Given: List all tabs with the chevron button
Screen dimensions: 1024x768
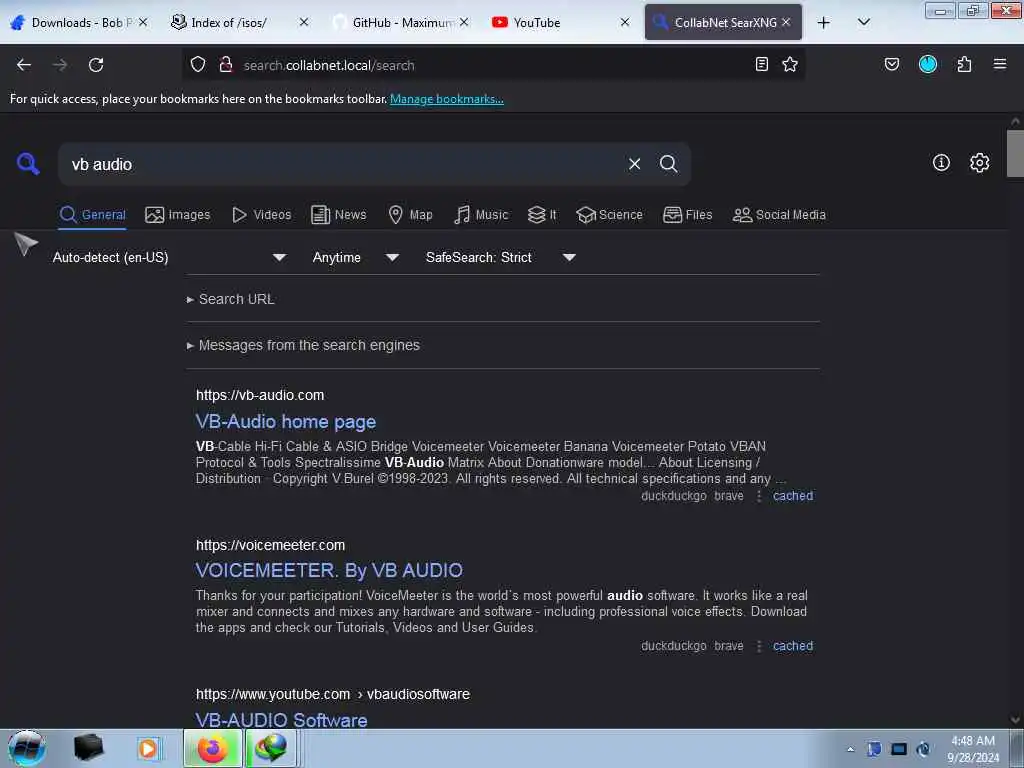Looking at the screenshot, I should coord(863,22).
